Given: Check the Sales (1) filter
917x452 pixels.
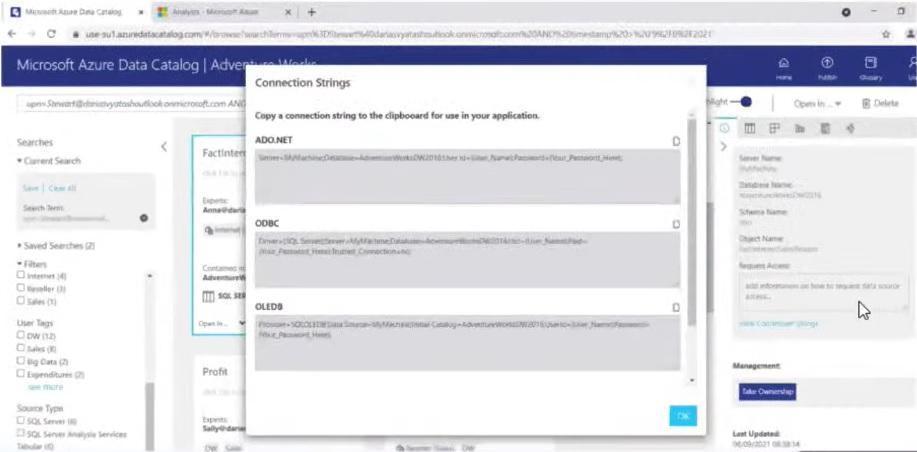Looking at the screenshot, I should tap(21, 301).
